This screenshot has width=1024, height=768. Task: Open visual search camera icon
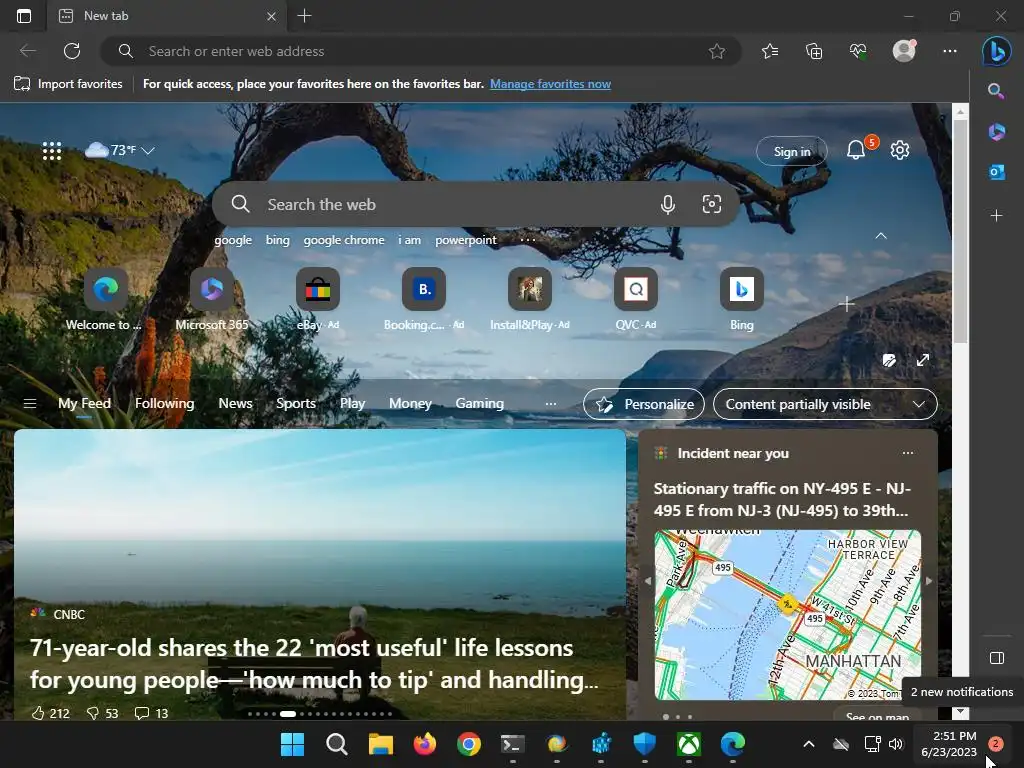tap(711, 204)
